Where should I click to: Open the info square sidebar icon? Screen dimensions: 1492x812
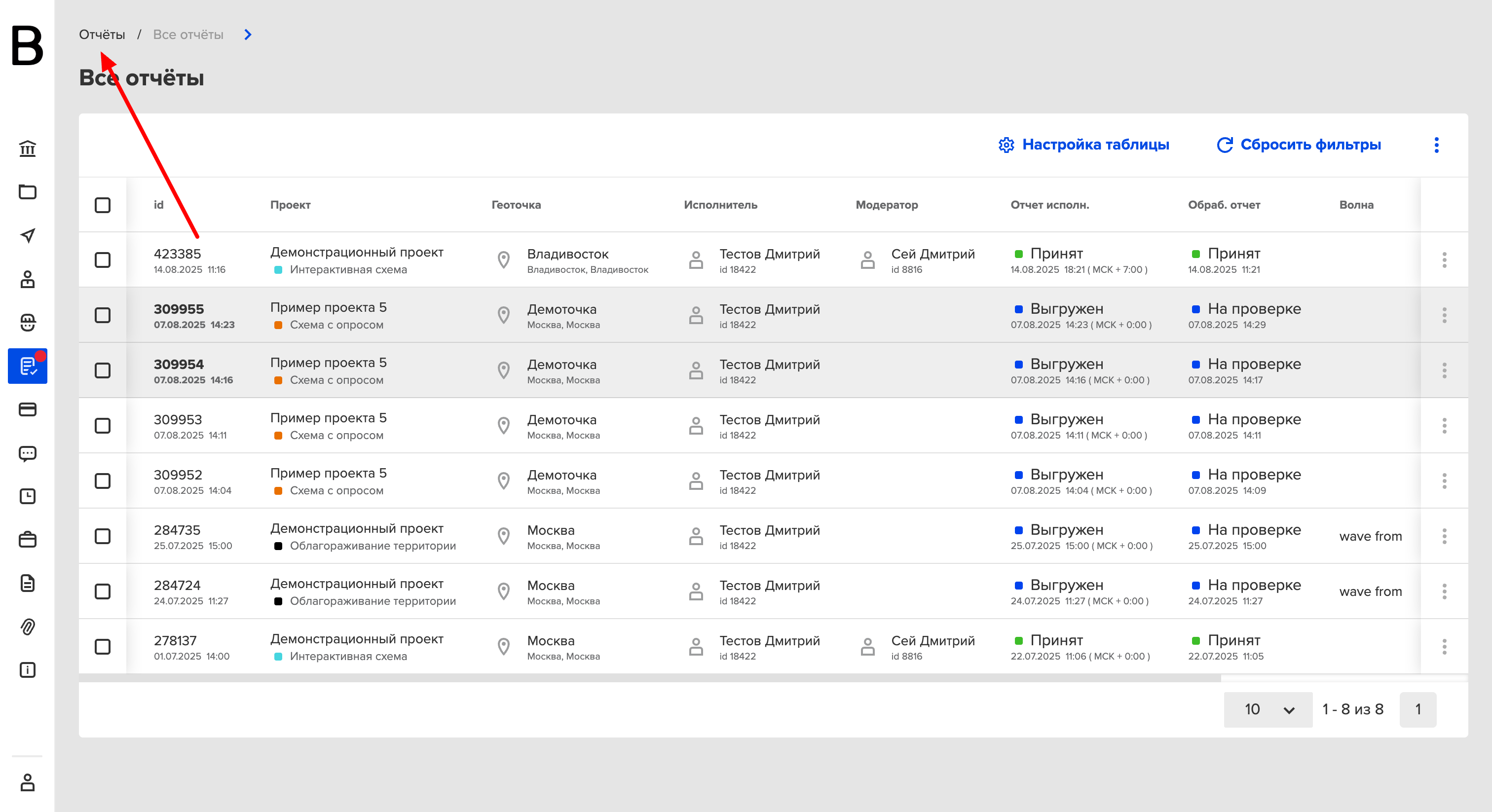pyautogui.click(x=27, y=670)
